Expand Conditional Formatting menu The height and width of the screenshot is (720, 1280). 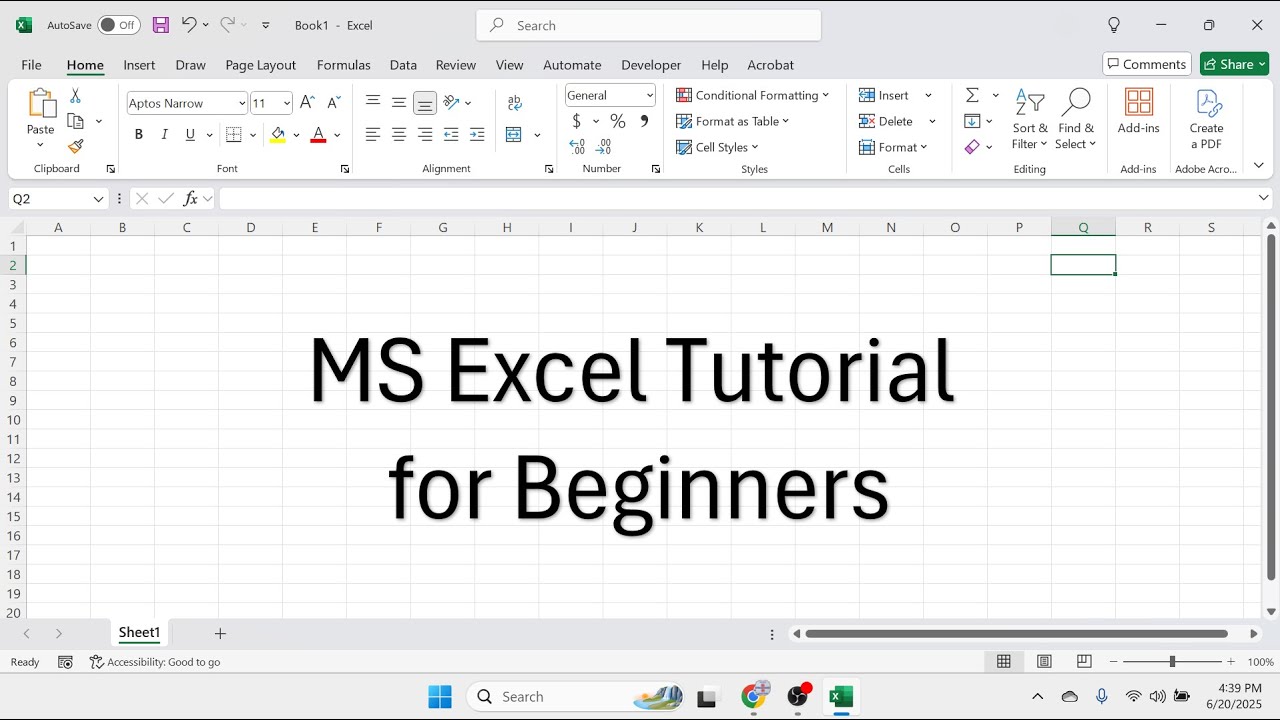click(753, 95)
